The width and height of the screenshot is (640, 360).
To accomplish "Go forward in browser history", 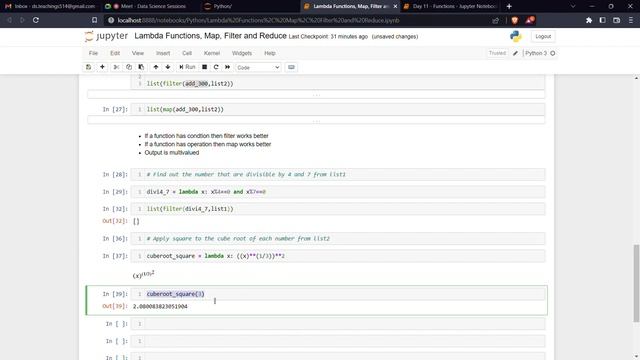I will (22, 20).
